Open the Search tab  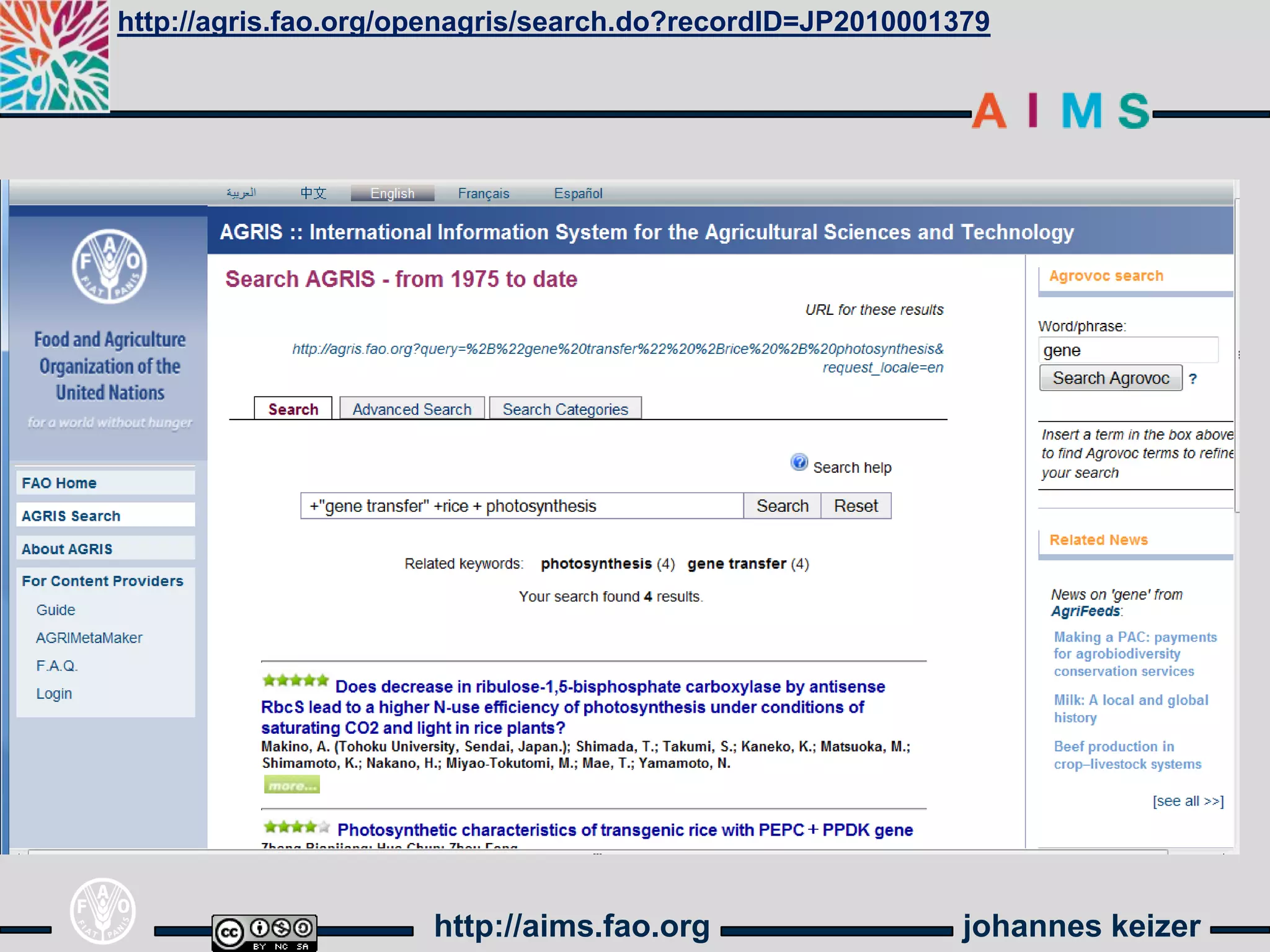click(293, 409)
